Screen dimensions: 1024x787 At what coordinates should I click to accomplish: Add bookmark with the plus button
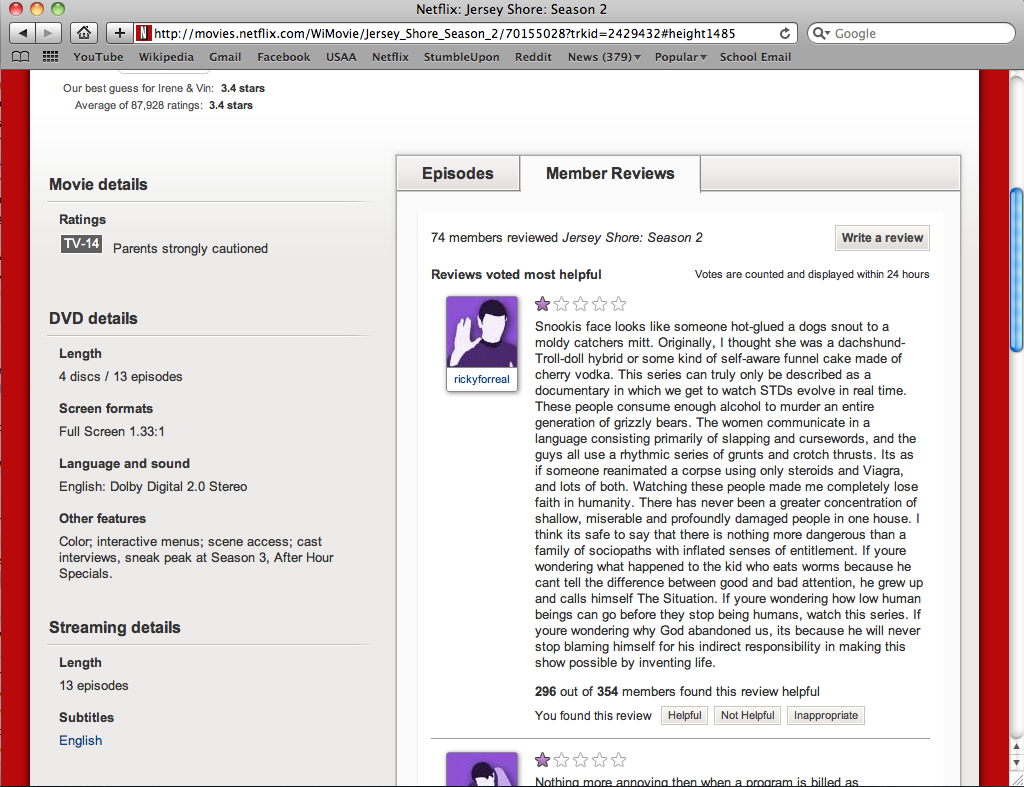(119, 33)
